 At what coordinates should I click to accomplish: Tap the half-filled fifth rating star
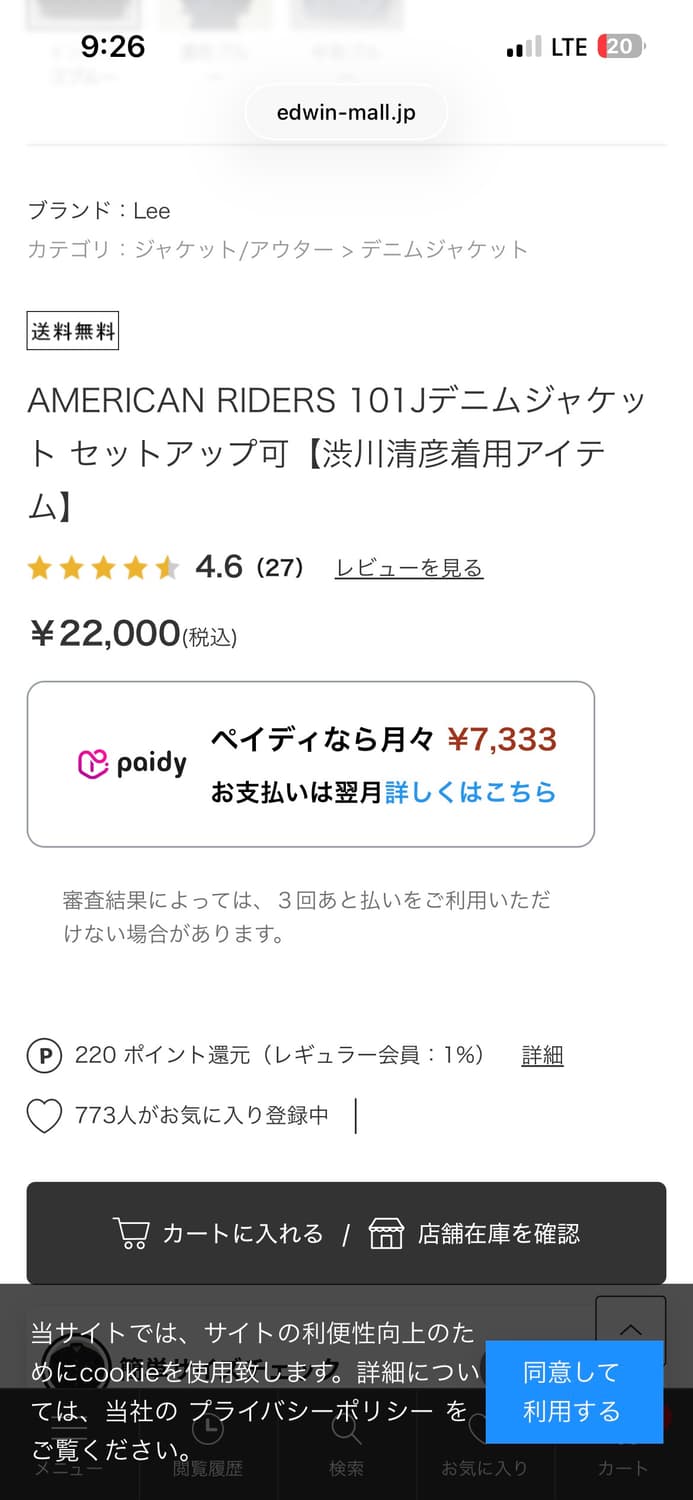pos(169,566)
